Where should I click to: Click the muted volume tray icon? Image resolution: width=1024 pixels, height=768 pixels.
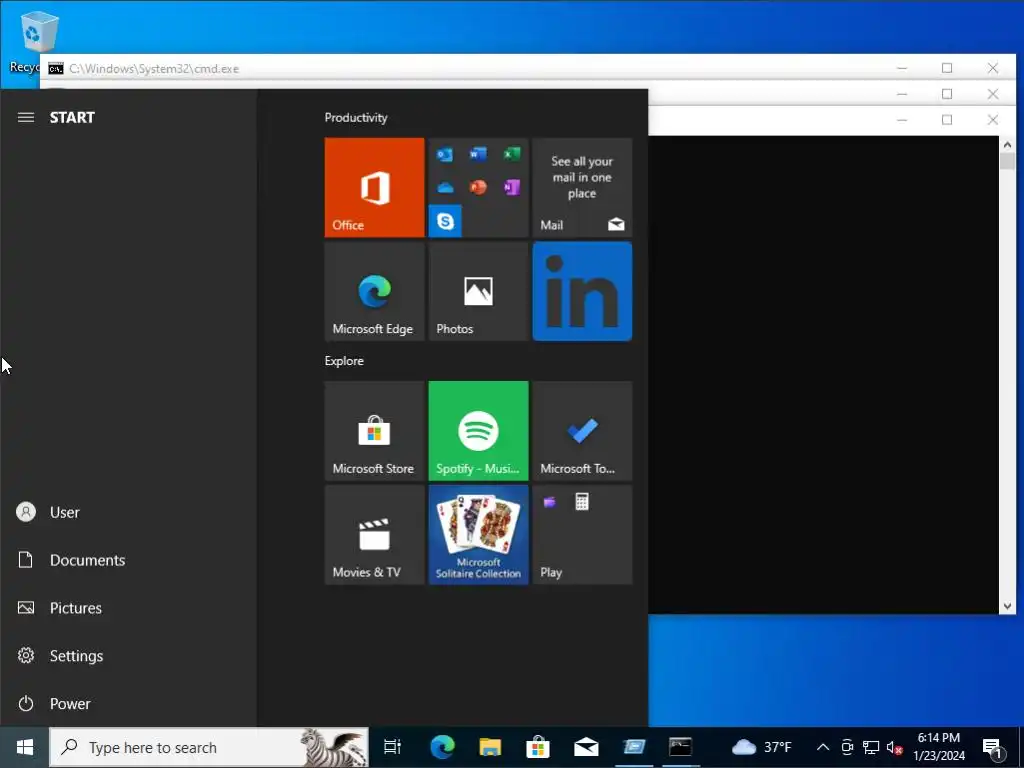tap(894, 747)
